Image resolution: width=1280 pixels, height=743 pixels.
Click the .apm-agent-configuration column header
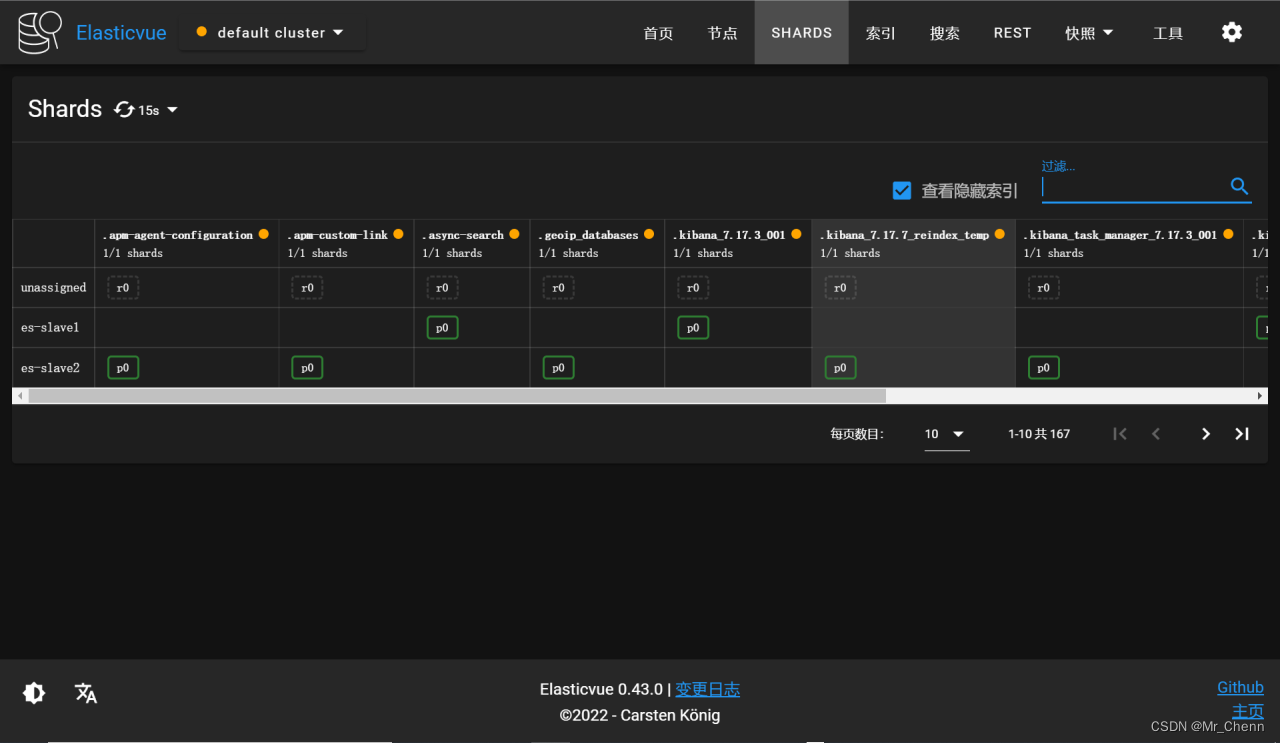(x=186, y=243)
